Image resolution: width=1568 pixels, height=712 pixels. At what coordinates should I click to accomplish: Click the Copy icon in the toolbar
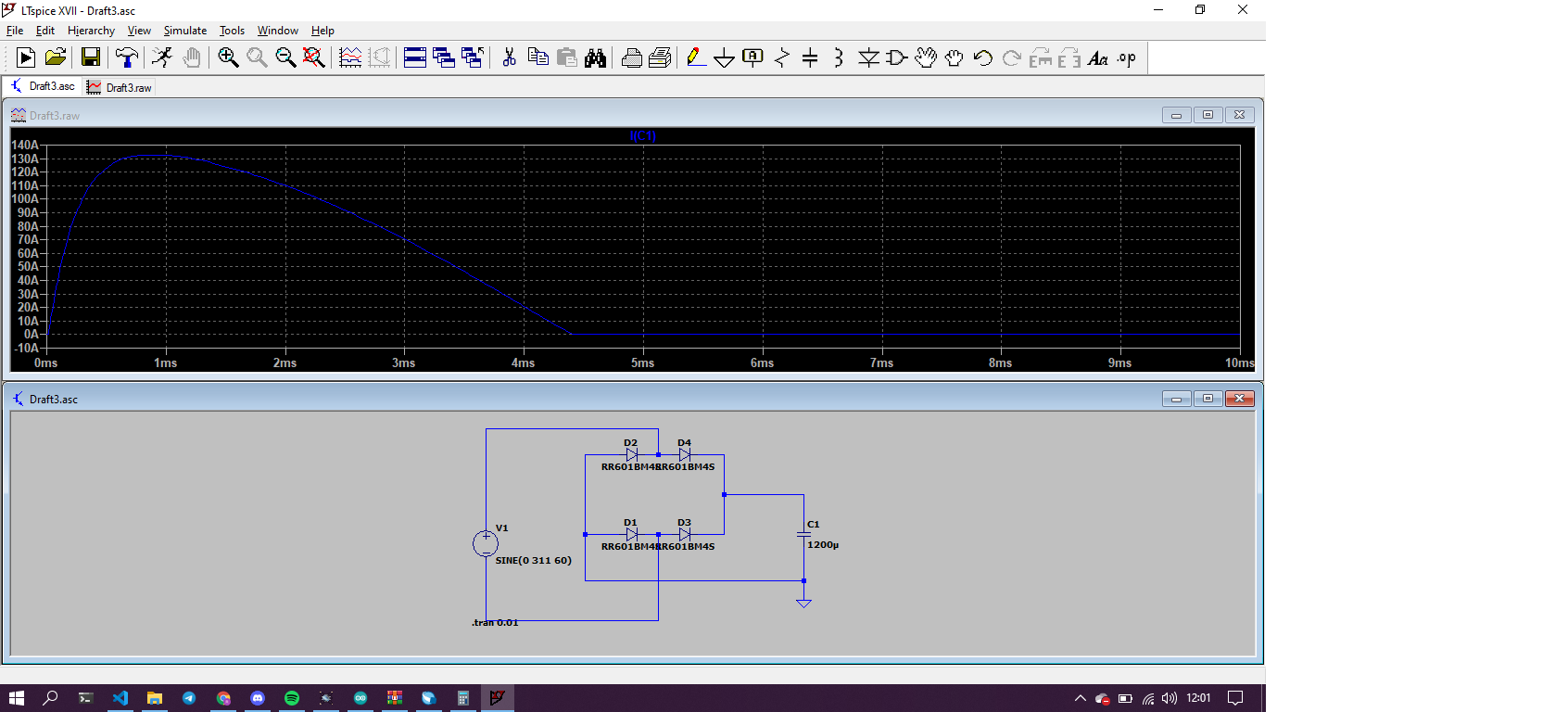click(x=537, y=57)
